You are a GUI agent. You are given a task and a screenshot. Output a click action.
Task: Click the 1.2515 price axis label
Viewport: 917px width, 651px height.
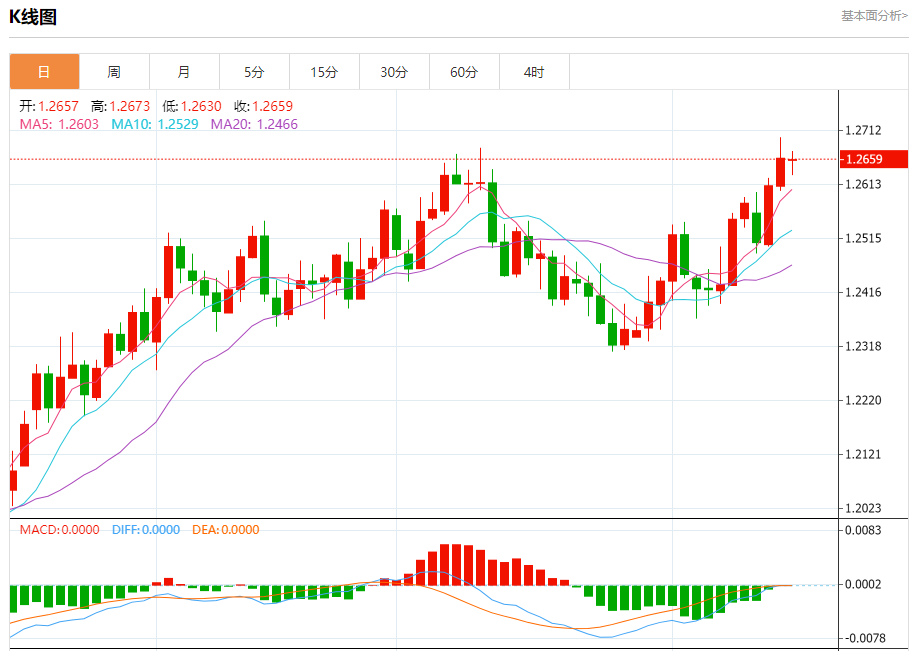(864, 238)
